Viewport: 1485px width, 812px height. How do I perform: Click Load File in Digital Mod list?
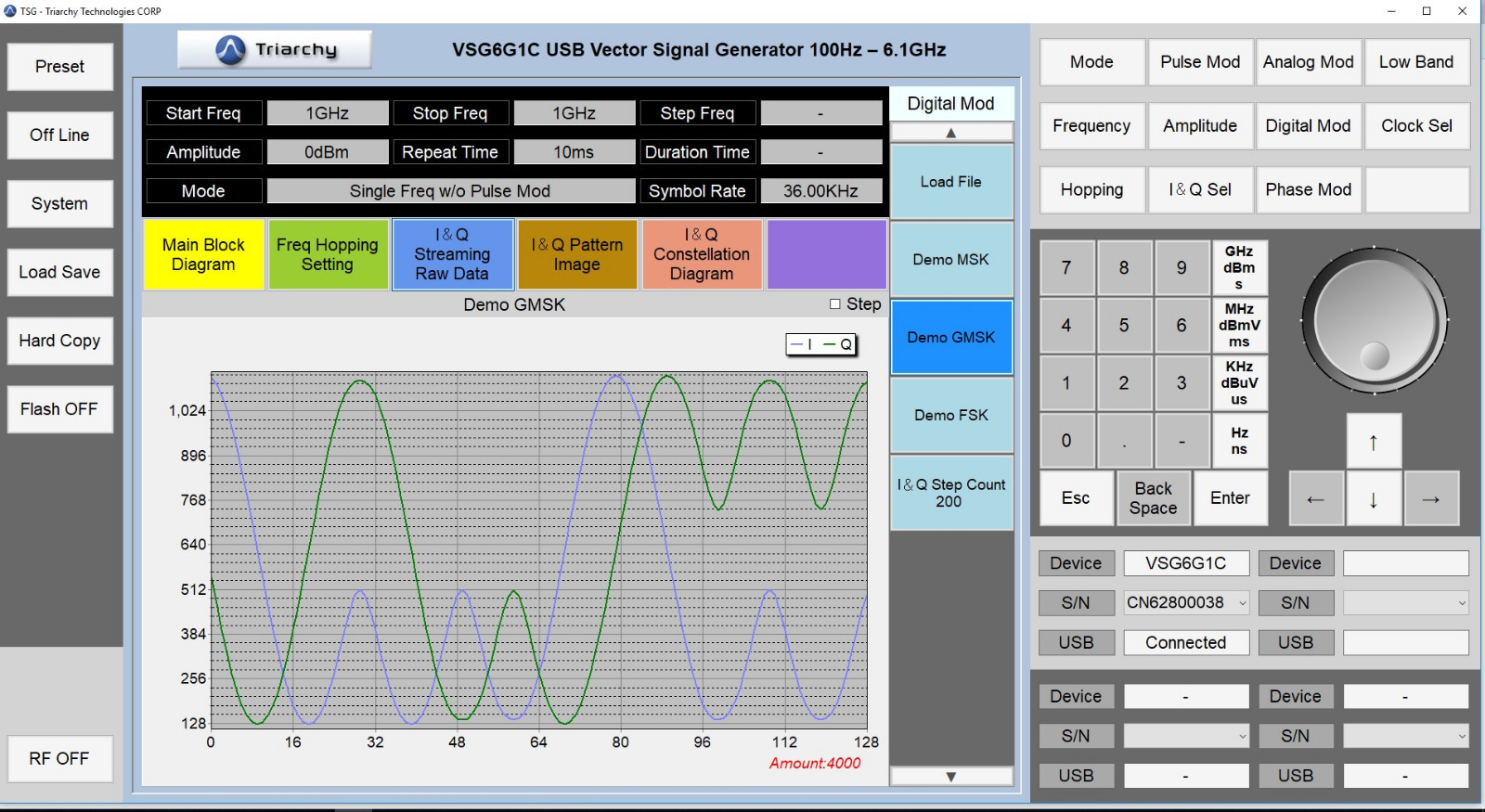tap(951, 182)
